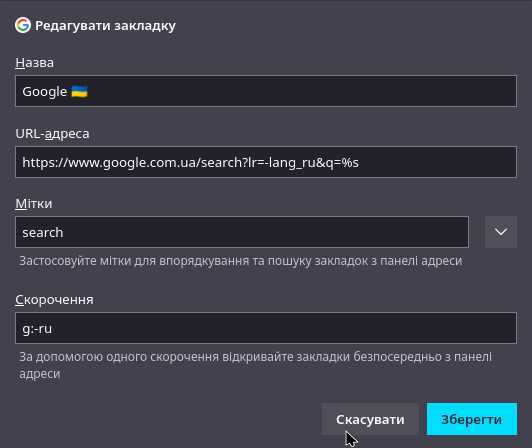Click the Скорочення field label
The height and width of the screenshot is (448, 532).
54,300
